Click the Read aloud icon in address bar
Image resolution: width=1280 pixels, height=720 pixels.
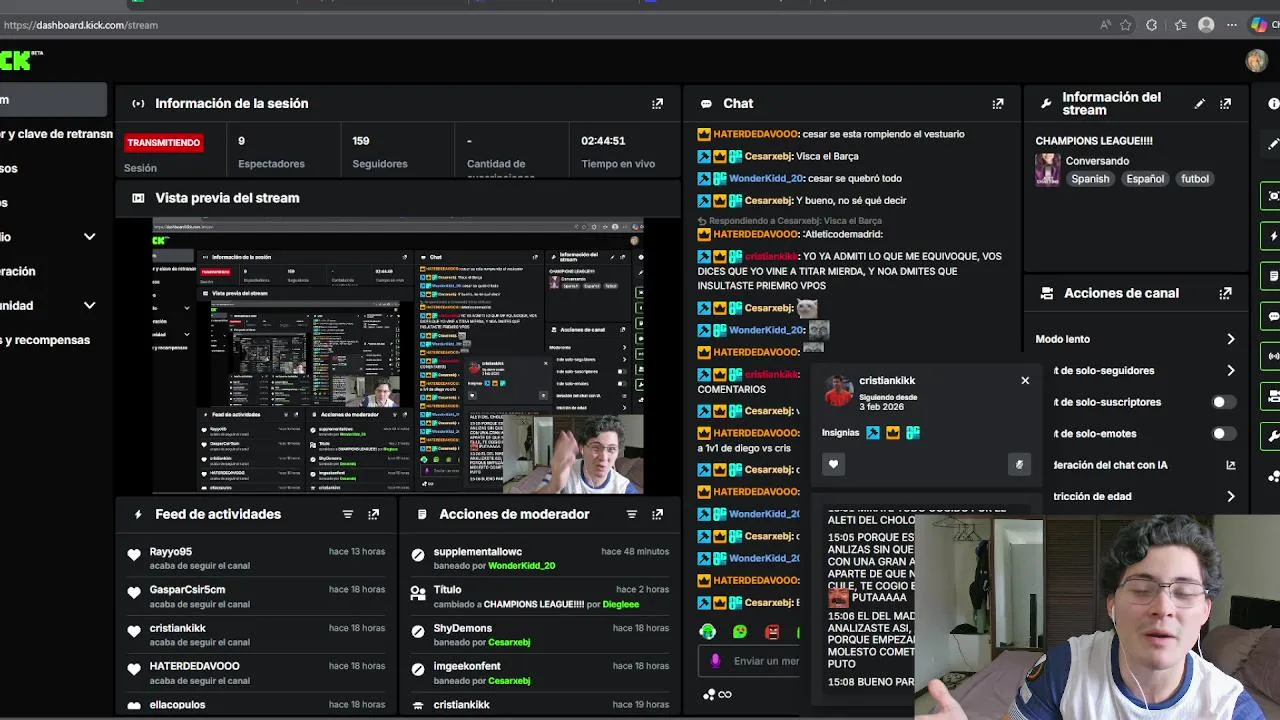(x=1104, y=25)
